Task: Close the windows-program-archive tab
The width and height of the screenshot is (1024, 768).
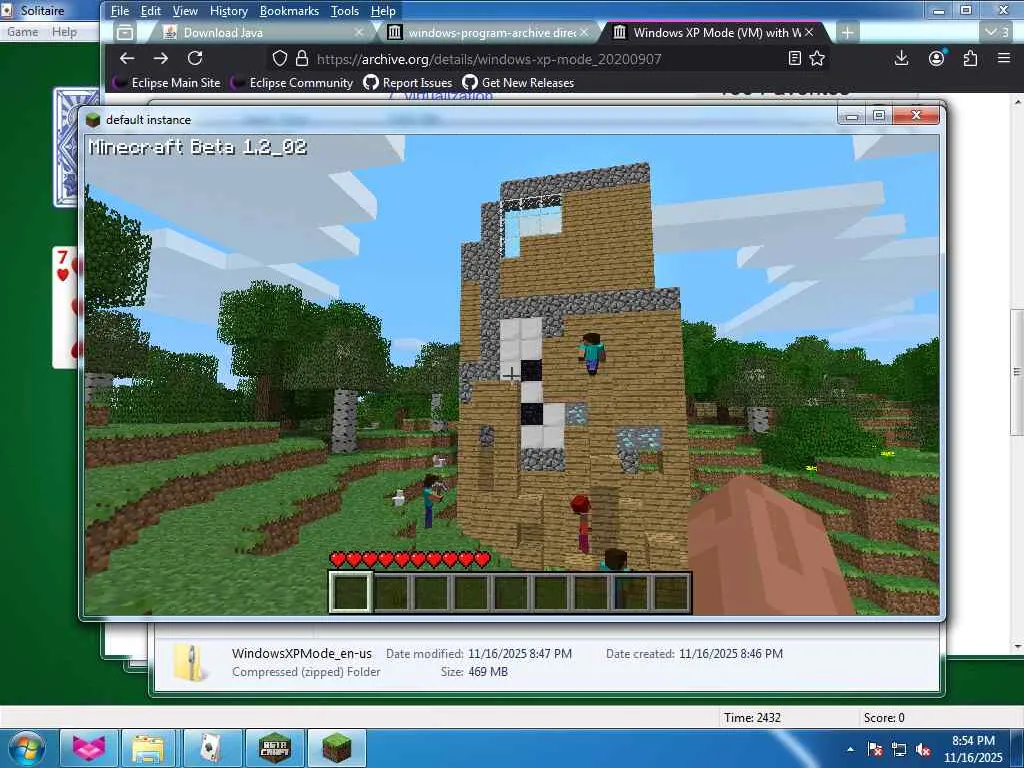Action: click(x=584, y=33)
